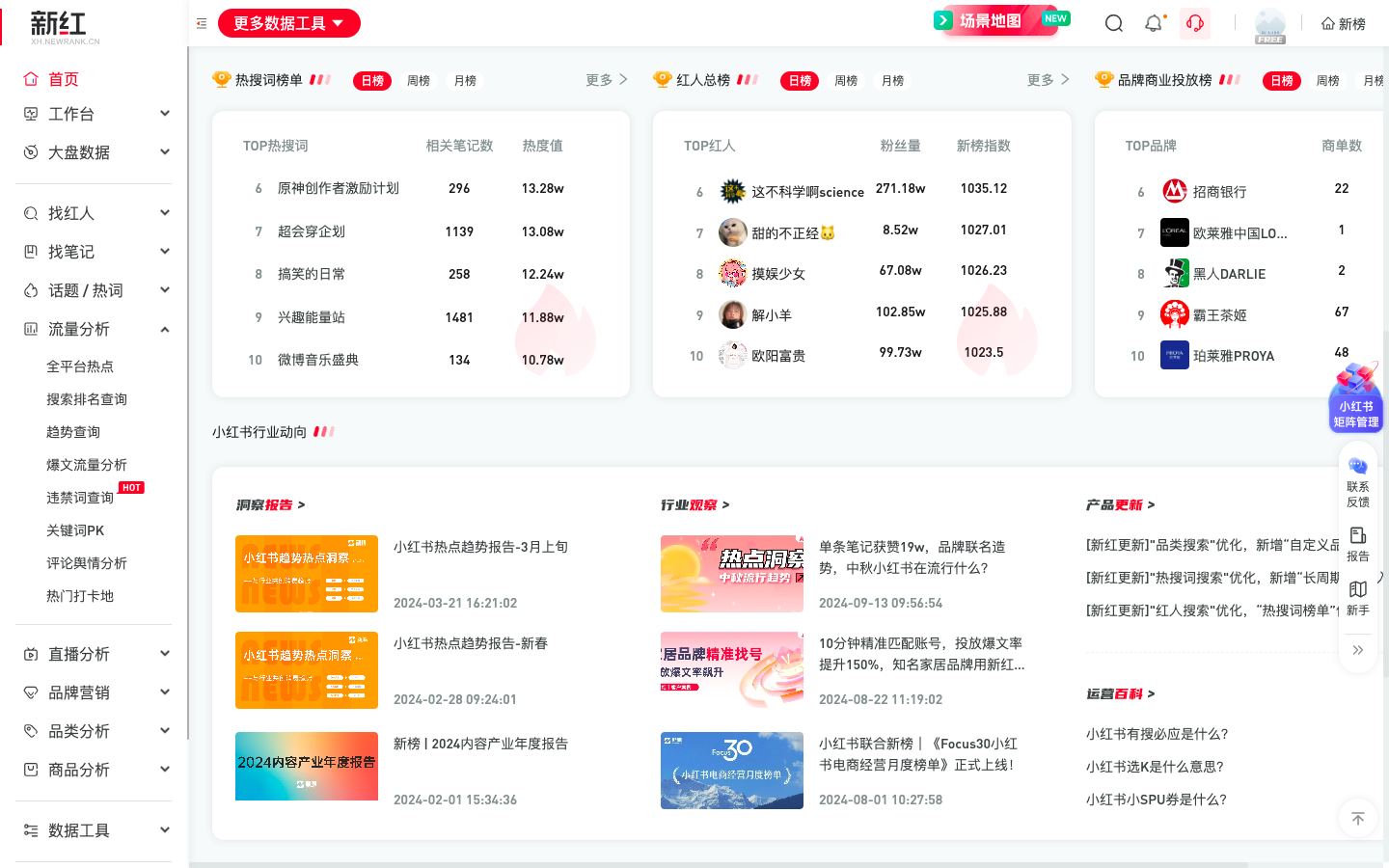This screenshot has width=1389, height=868.
Task: Open 洞察报告 section heading link
Action: (x=270, y=505)
